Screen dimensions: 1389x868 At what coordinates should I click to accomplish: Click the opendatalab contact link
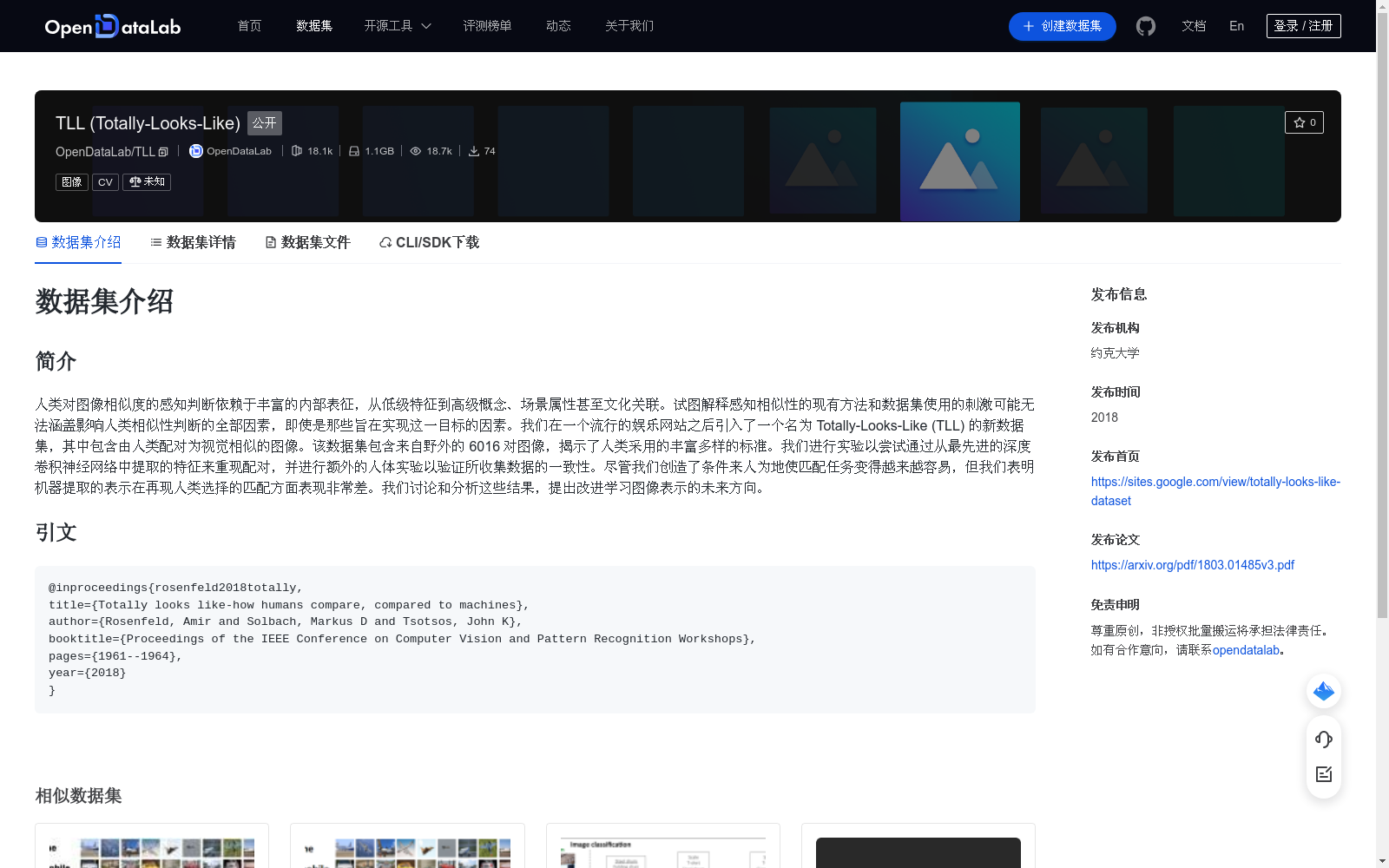(x=1247, y=650)
